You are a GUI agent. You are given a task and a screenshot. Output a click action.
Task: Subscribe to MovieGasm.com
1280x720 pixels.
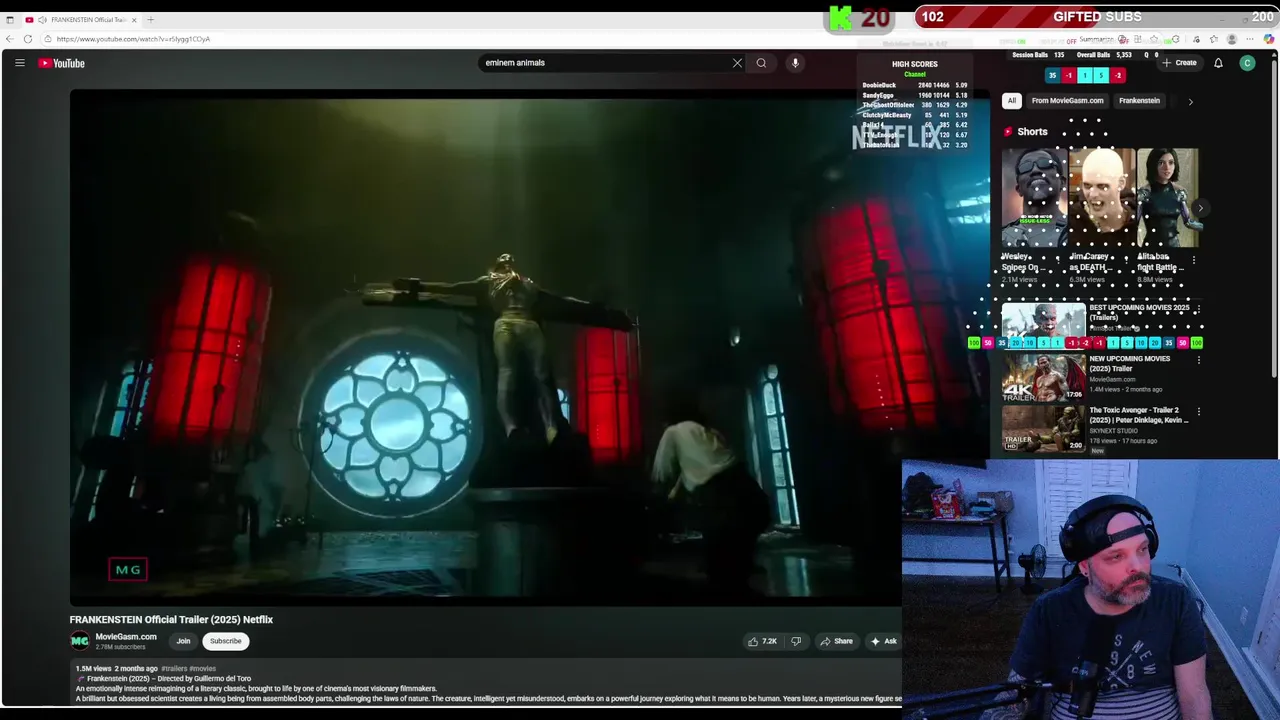(x=225, y=641)
